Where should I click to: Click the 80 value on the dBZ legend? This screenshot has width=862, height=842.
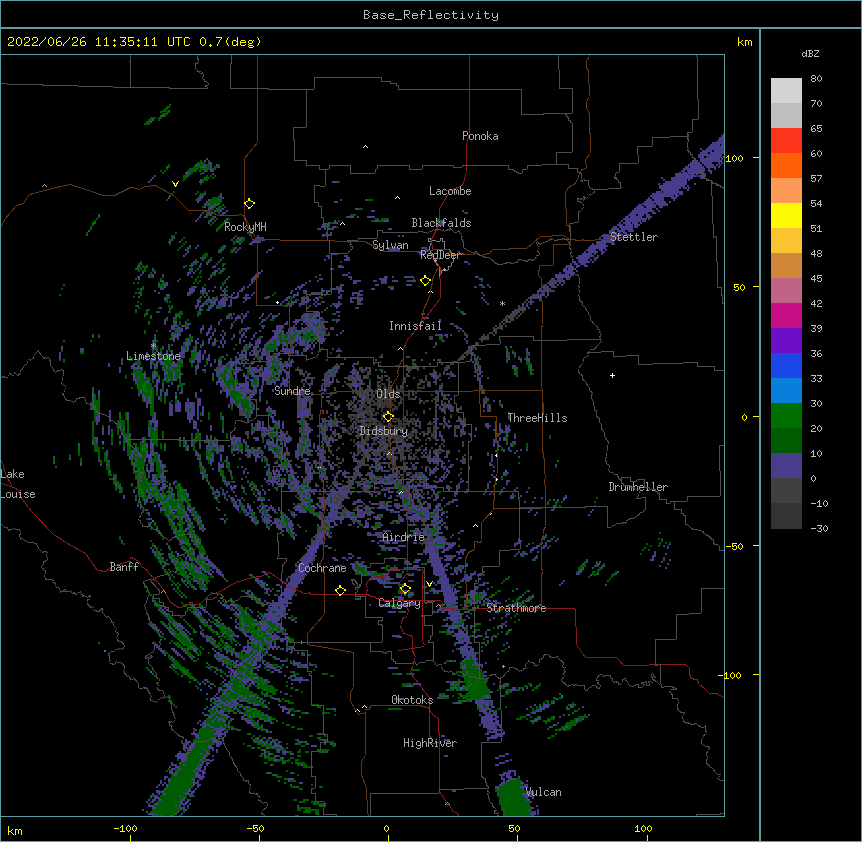(816, 79)
